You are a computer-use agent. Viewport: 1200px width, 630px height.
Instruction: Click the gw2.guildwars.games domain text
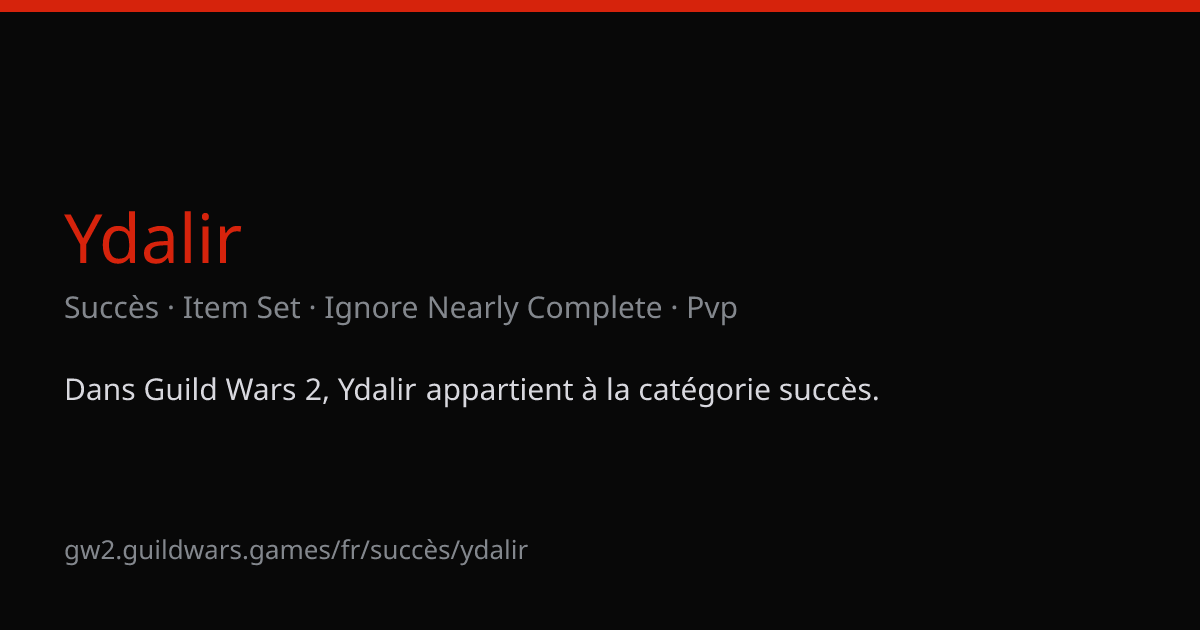tap(196, 550)
